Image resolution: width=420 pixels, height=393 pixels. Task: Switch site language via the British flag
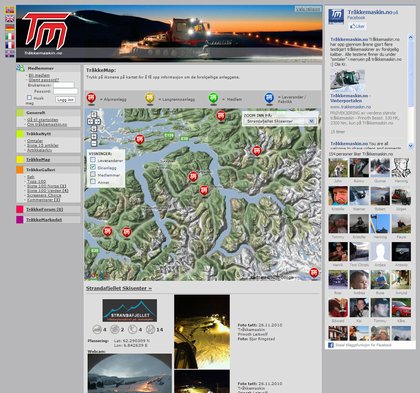pyautogui.click(x=10, y=19)
